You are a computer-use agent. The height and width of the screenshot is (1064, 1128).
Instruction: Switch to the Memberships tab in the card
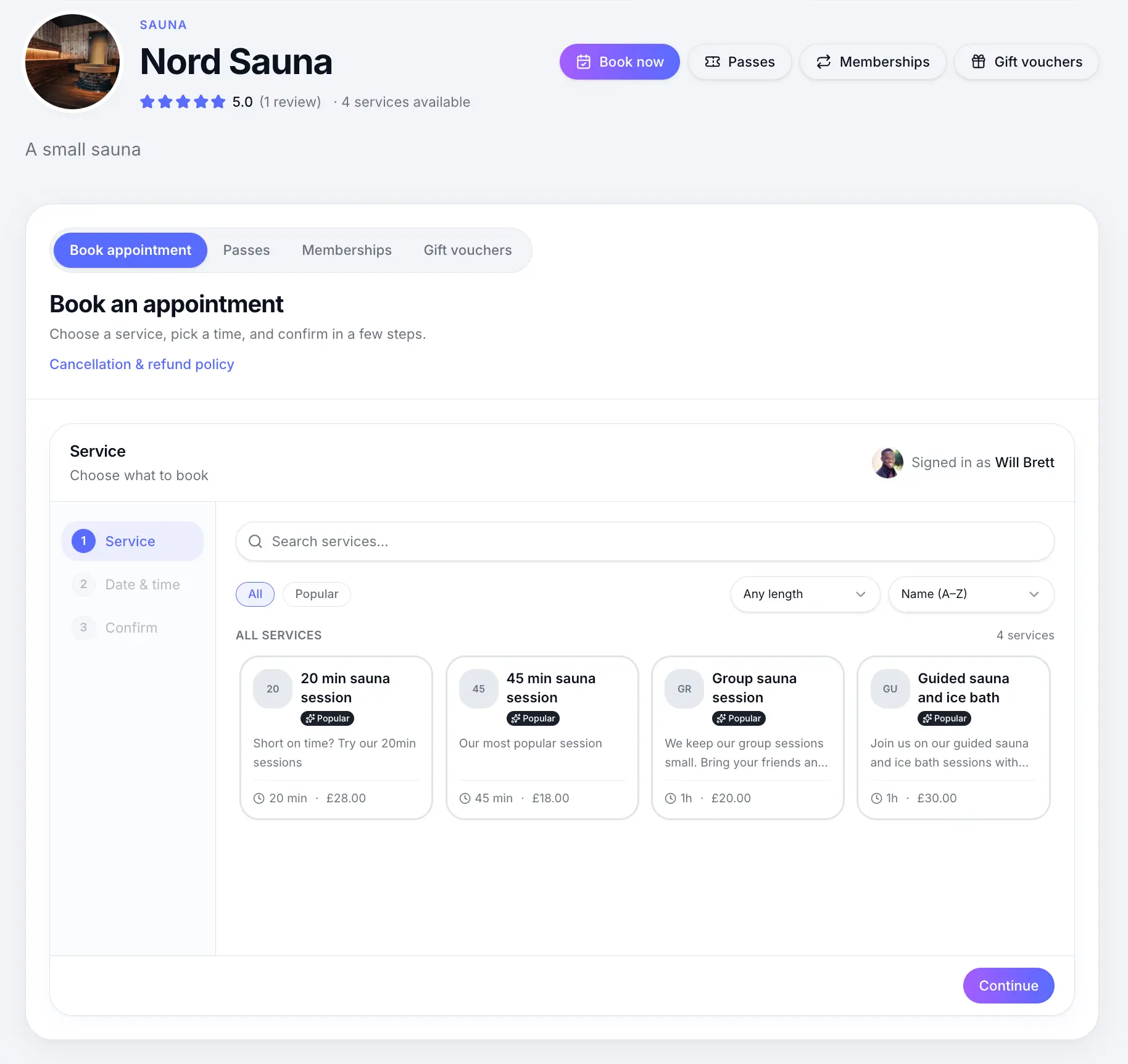pyautogui.click(x=347, y=250)
